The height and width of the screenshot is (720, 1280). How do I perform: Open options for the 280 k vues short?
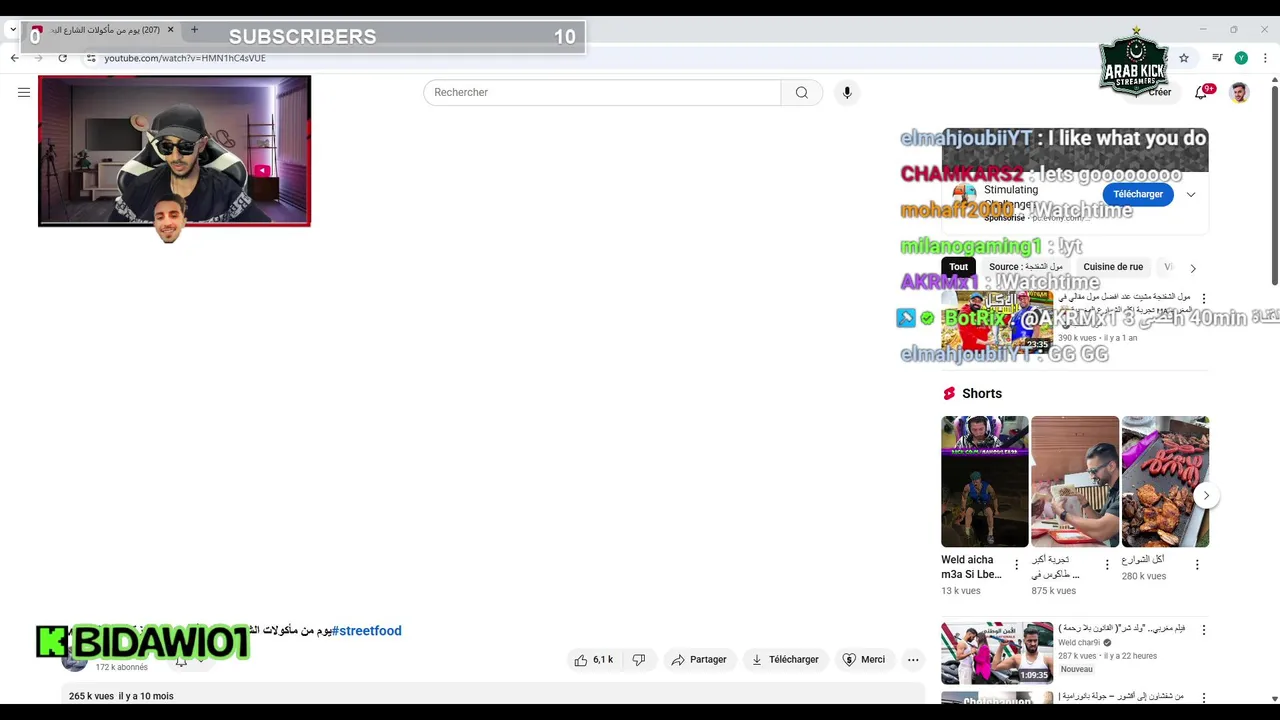click(x=1197, y=565)
